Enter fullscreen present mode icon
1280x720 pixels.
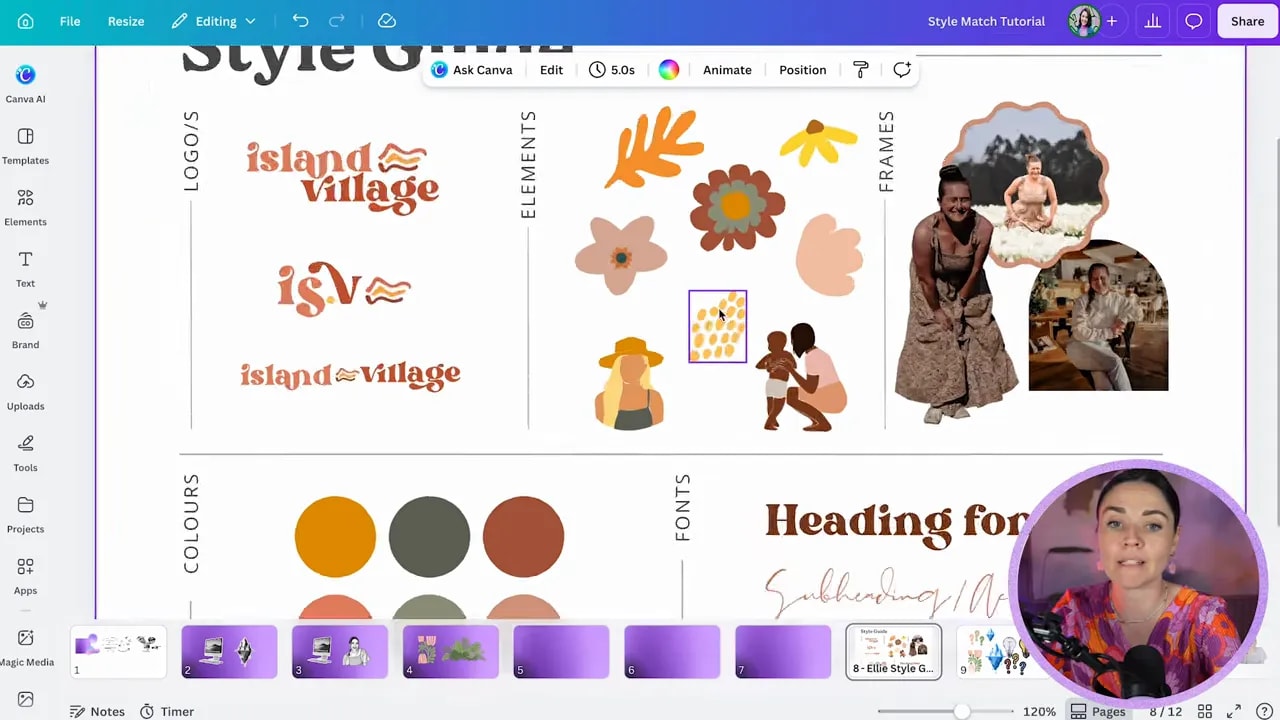[1234, 711]
